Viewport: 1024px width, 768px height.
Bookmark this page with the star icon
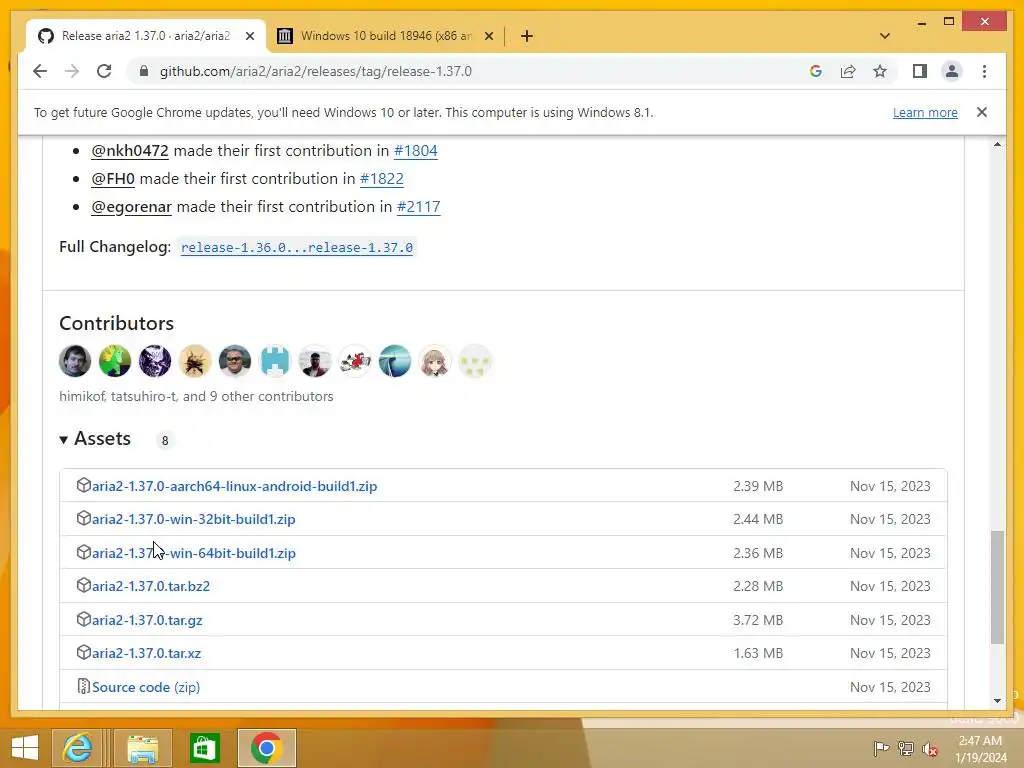(x=880, y=71)
